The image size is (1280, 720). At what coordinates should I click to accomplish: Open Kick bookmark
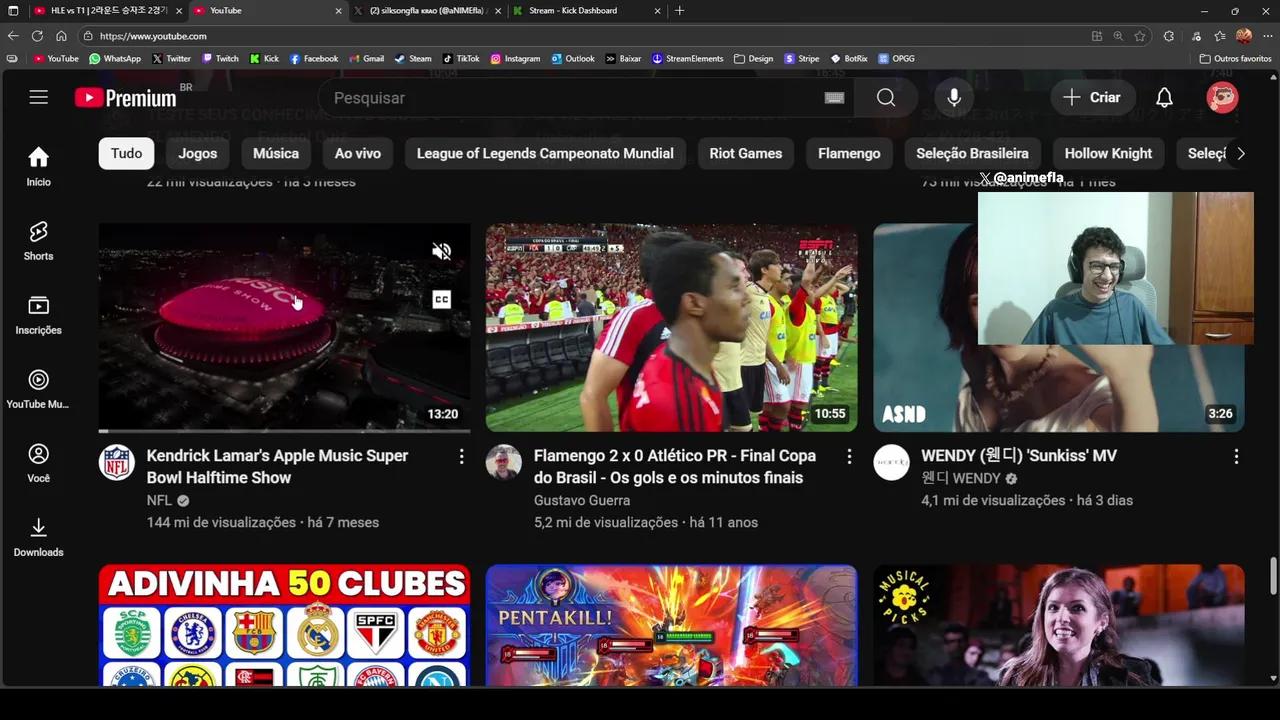(264, 58)
